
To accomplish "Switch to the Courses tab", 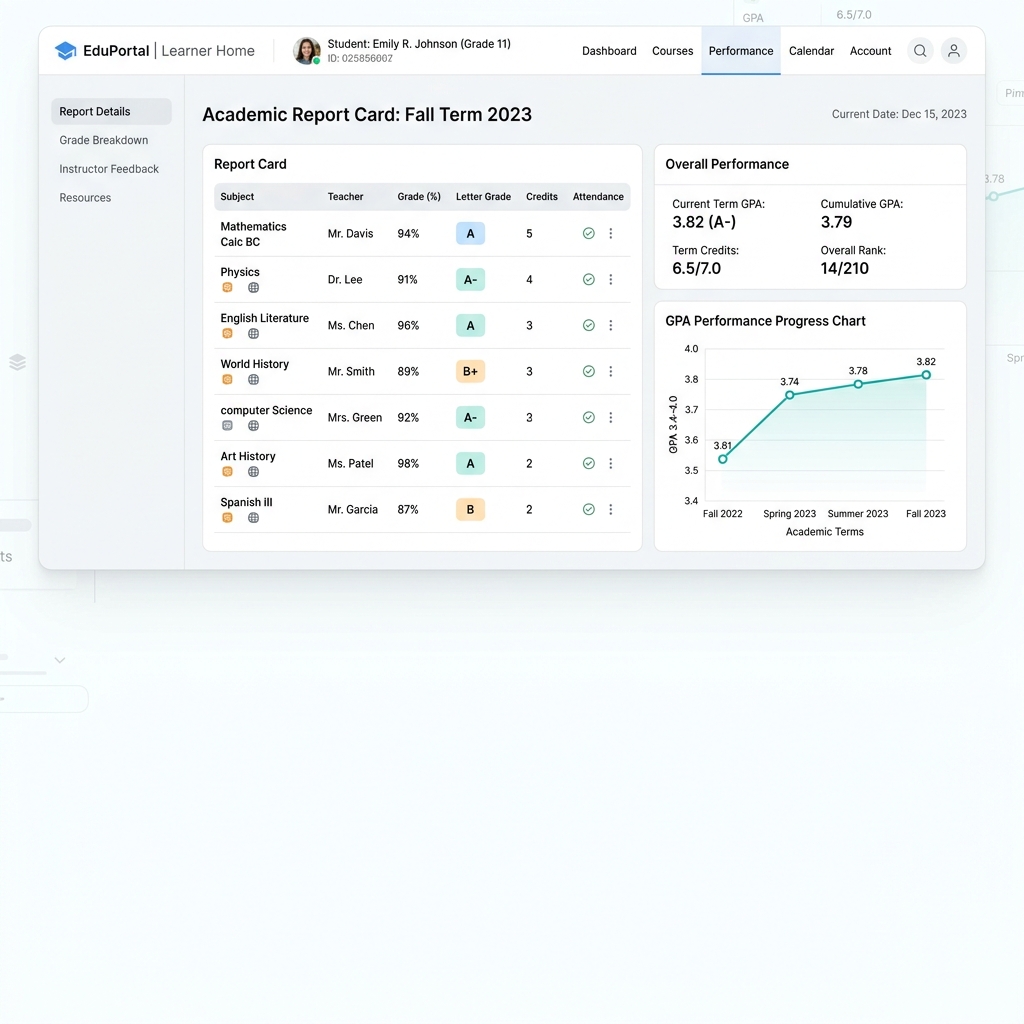I will (672, 51).
